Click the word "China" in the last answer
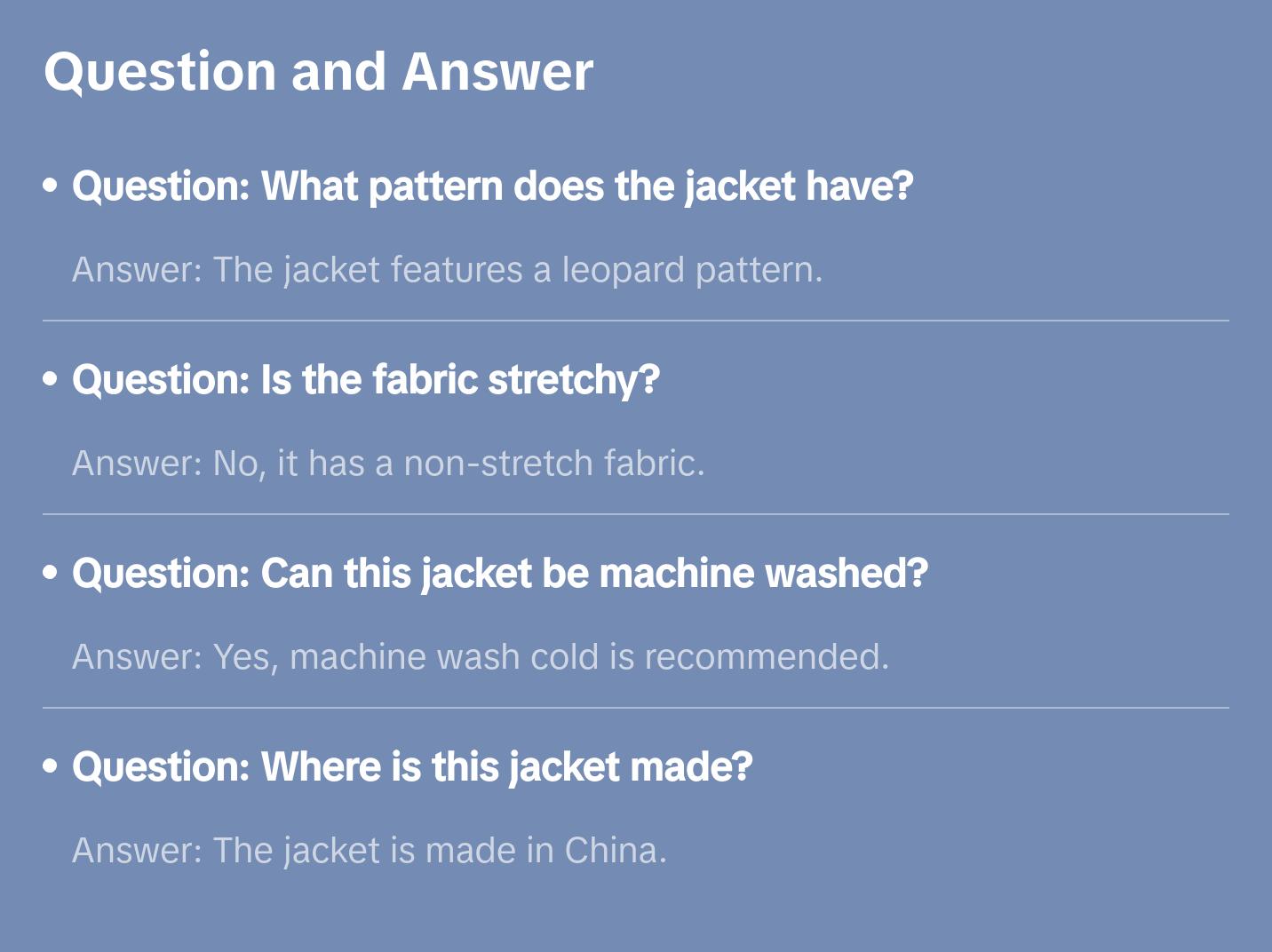The image size is (1272, 952). click(x=615, y=851)
